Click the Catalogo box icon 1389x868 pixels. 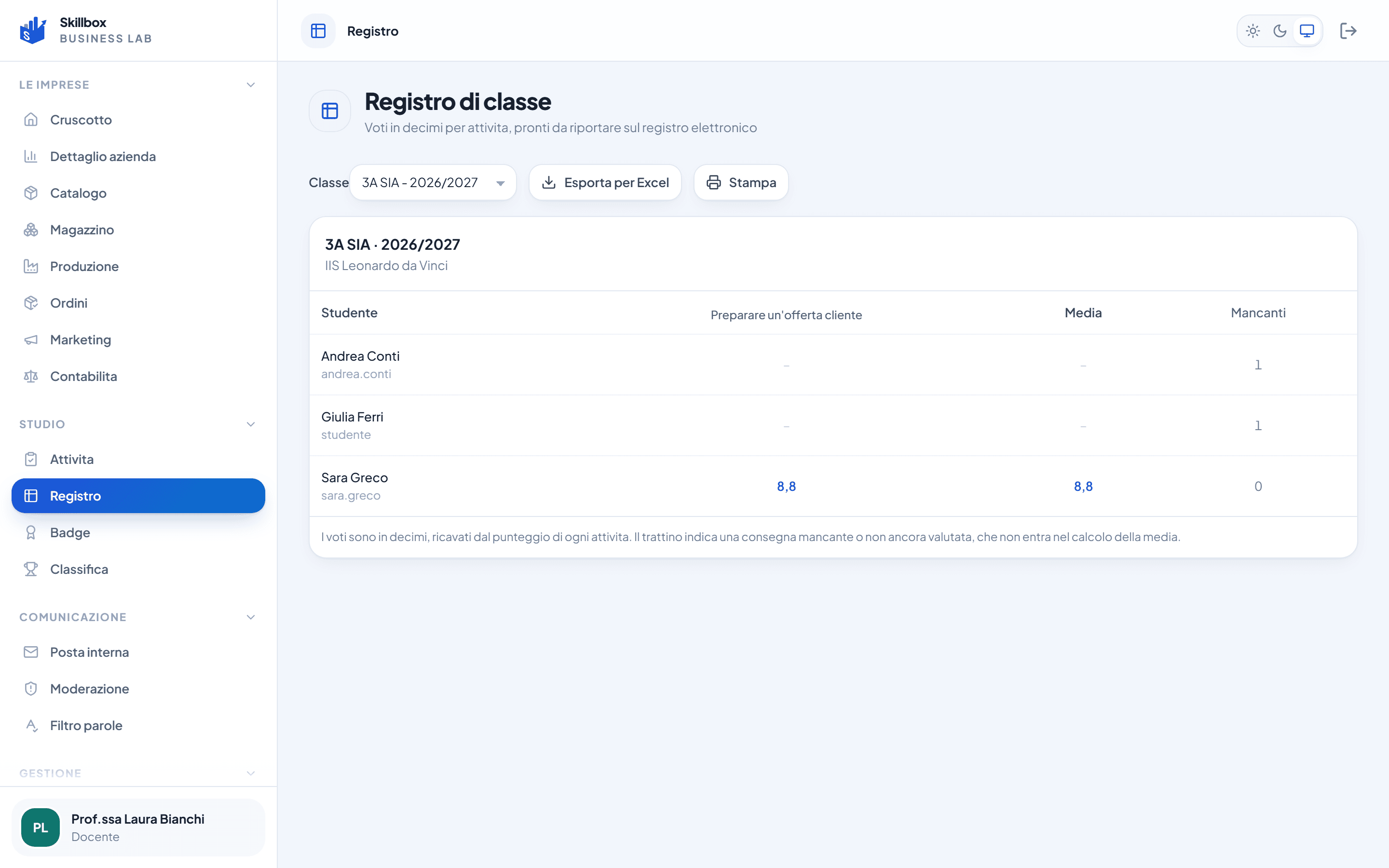pyautogui.click(x=31, y=193)
